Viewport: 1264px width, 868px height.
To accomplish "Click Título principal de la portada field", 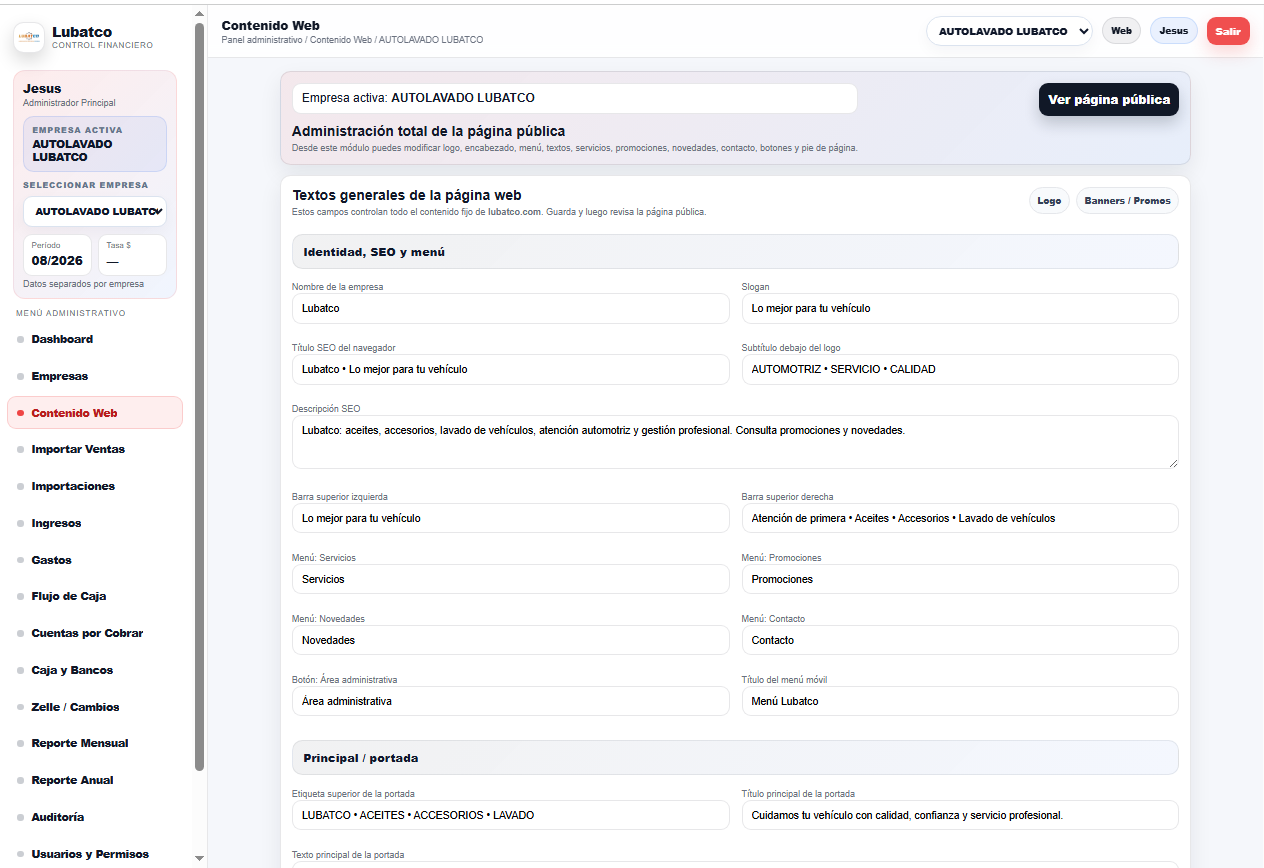I will tap(960, 815).
